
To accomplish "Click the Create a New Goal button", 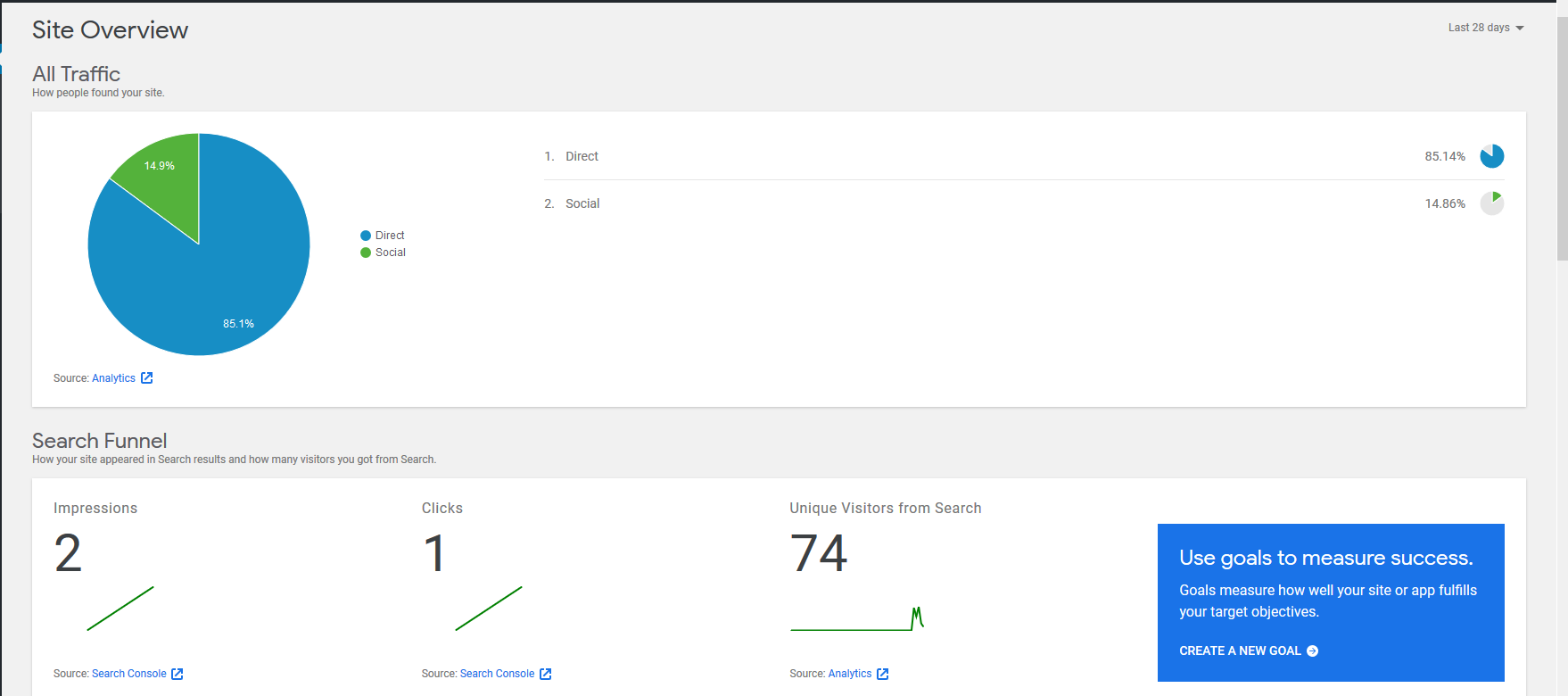I will [1248, 650].
